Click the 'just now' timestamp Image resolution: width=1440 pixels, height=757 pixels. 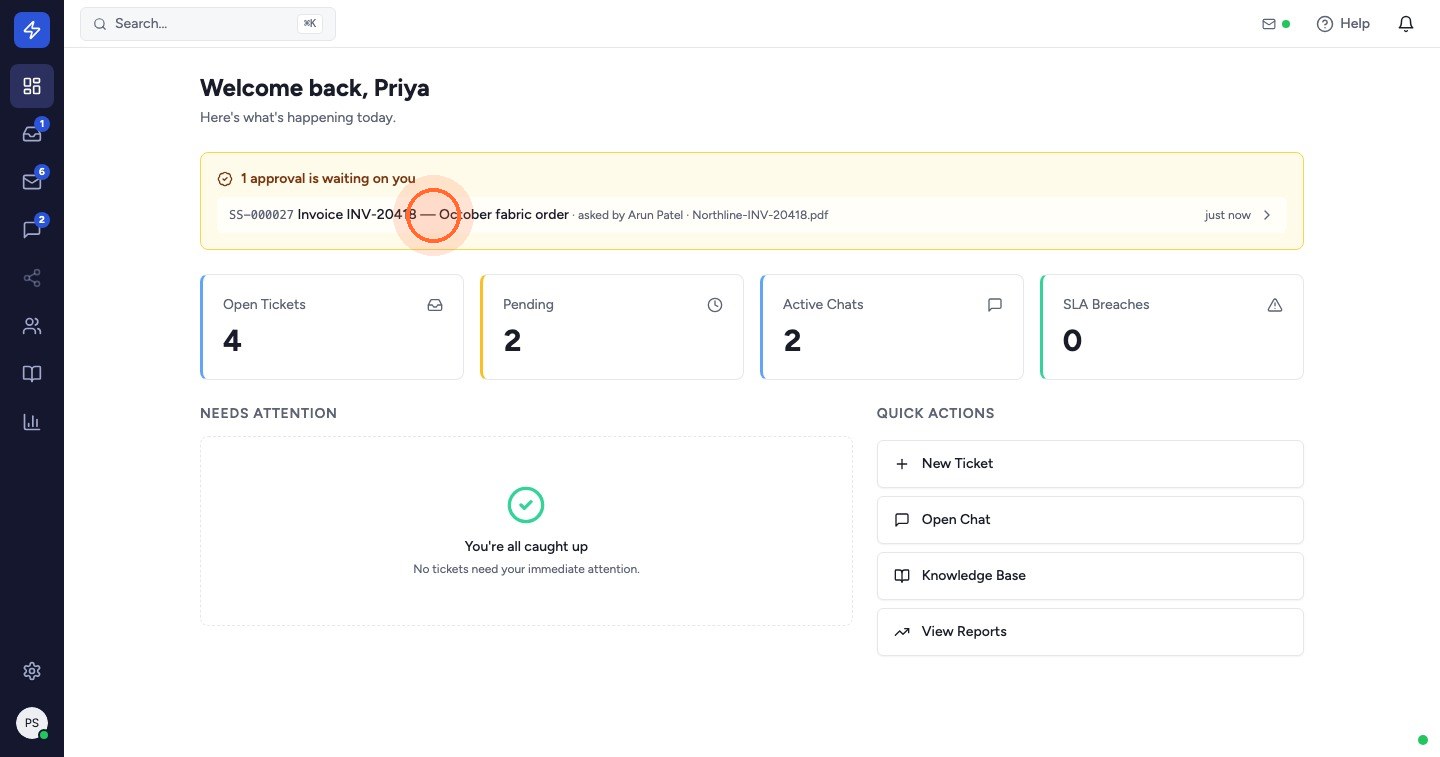[x=1228, y=215]
